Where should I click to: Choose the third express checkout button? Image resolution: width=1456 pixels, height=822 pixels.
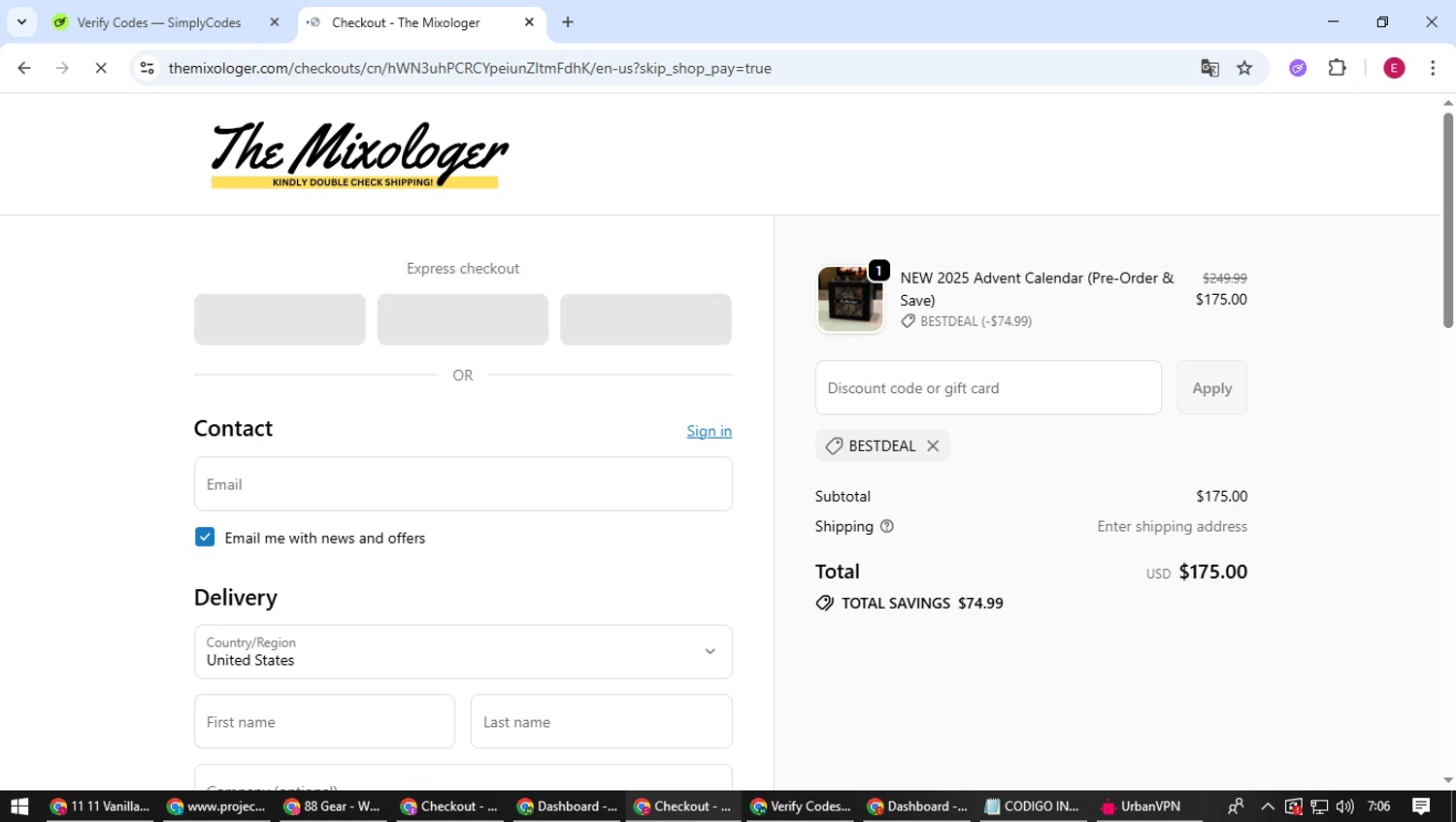(x=645, y=319)
